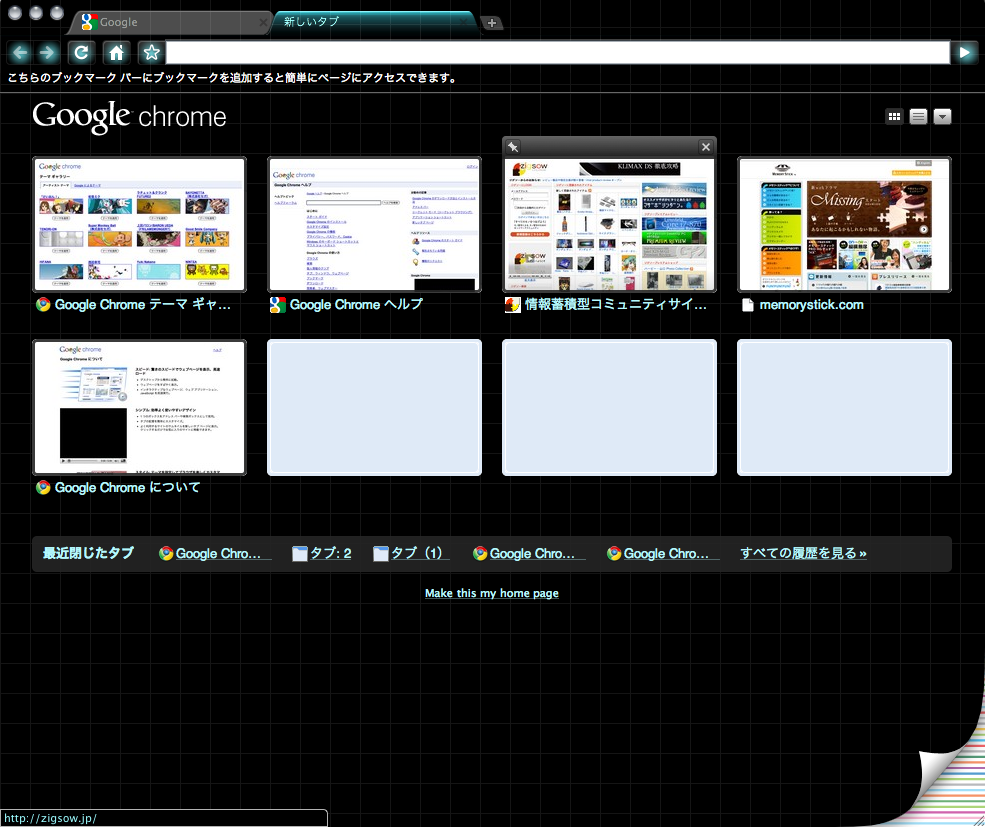Click the Google chrome logo
The image size is (985, 827).
[x=129, y=117]
